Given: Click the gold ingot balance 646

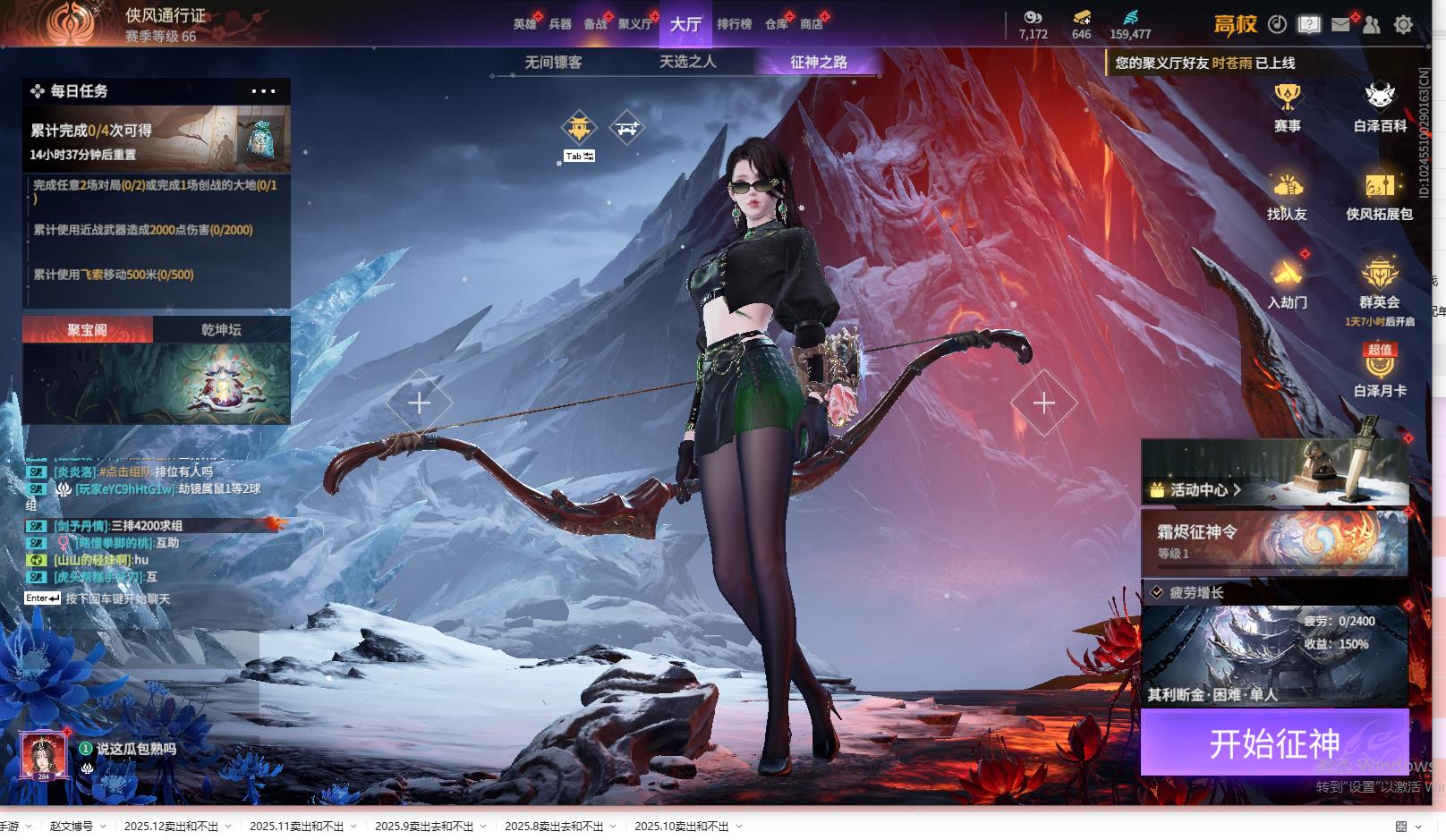Looking at the screenshot, I should 1081,34.
